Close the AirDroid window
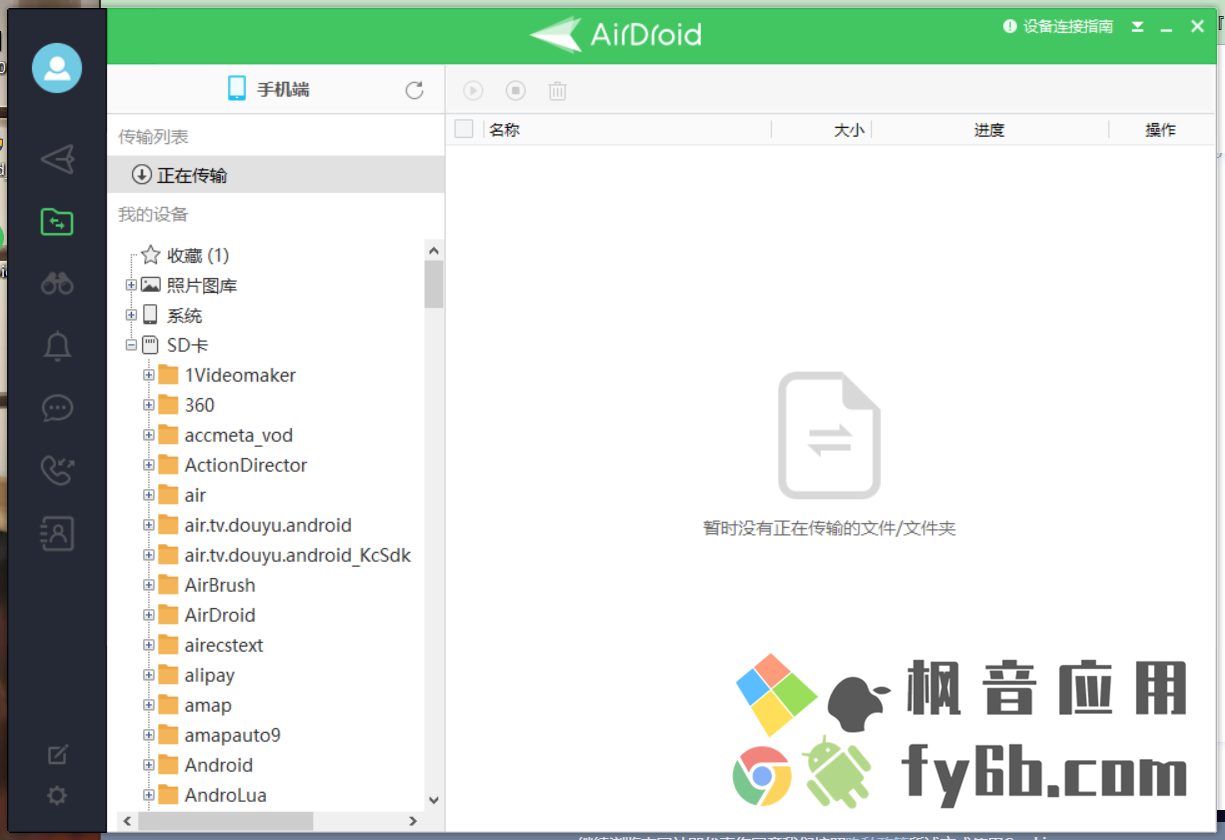This screenshot has width=1225, height=840. [x=1197, y=27]
